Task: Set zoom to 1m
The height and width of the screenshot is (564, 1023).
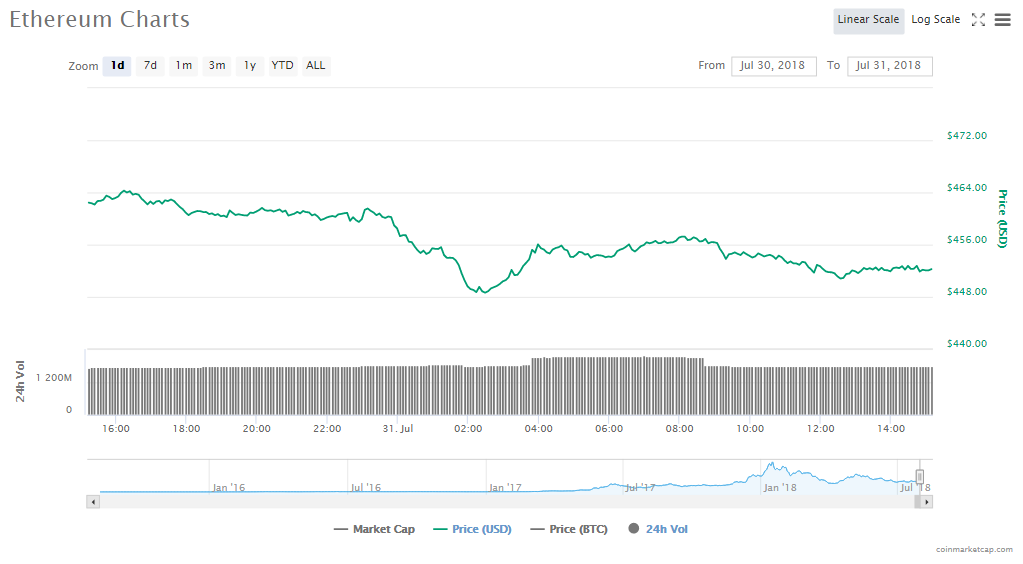Action: point(183,66)
